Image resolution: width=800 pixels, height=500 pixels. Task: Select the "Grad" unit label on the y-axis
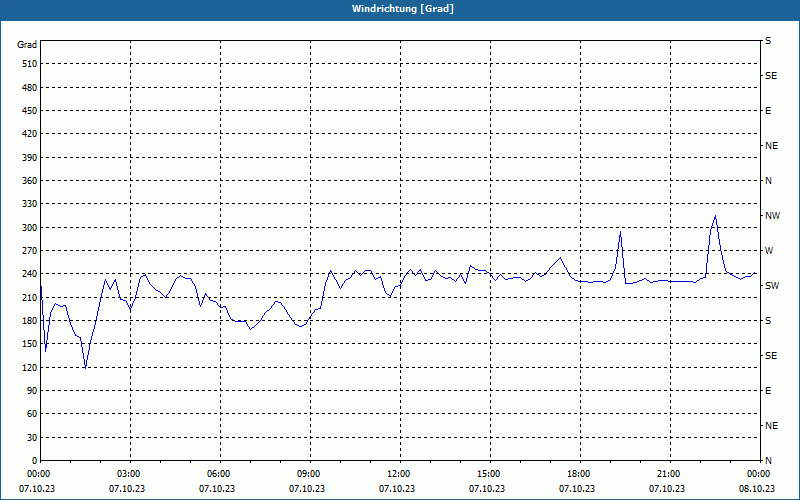click(x=27, y=45)
